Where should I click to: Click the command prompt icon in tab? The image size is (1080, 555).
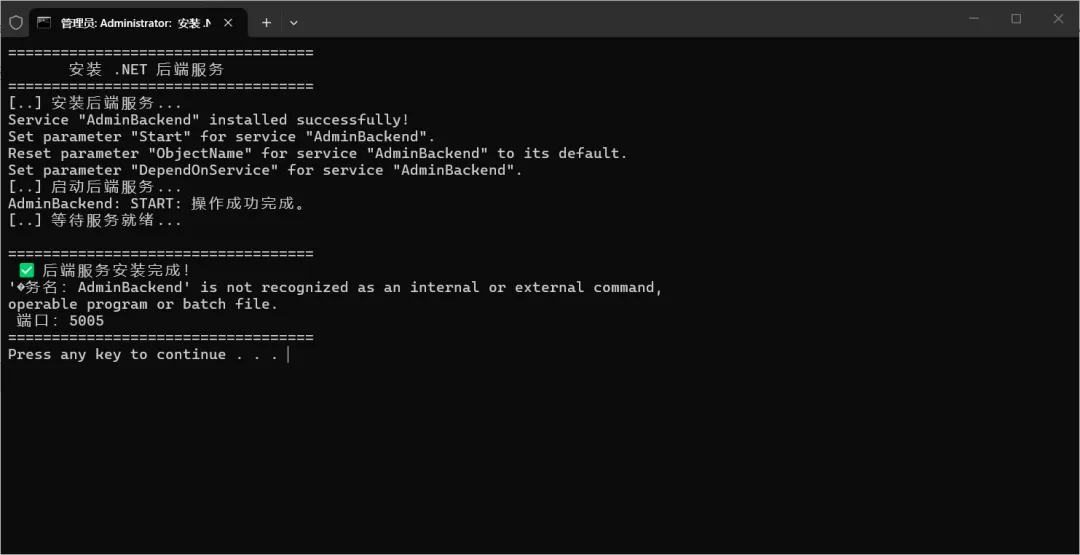(x=45, y=22)
